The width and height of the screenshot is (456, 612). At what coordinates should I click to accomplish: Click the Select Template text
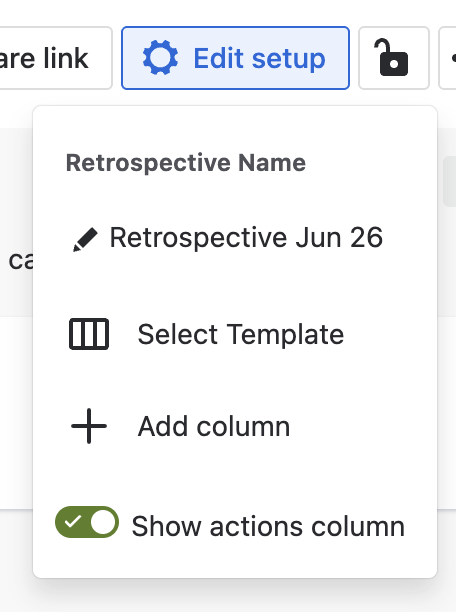coord(240,334)
